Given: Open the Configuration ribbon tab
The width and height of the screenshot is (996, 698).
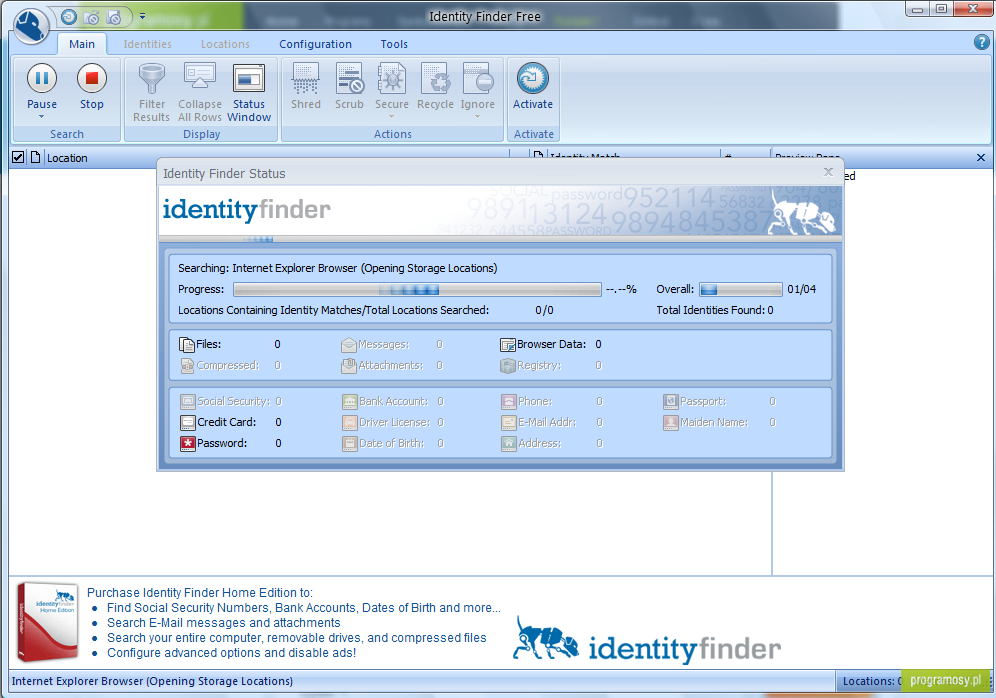Looking at the screenshot, I should tap(315, 44).
